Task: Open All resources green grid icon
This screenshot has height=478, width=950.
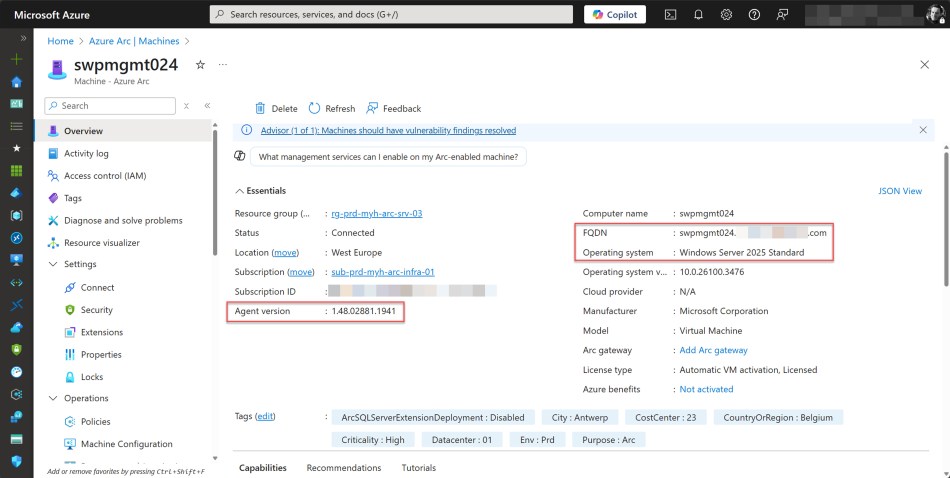Action: tap(17, 171)
